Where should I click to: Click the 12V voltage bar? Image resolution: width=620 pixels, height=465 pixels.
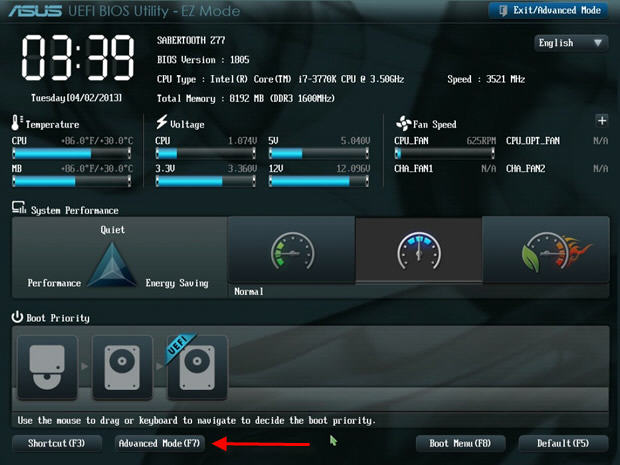(319, 181)
